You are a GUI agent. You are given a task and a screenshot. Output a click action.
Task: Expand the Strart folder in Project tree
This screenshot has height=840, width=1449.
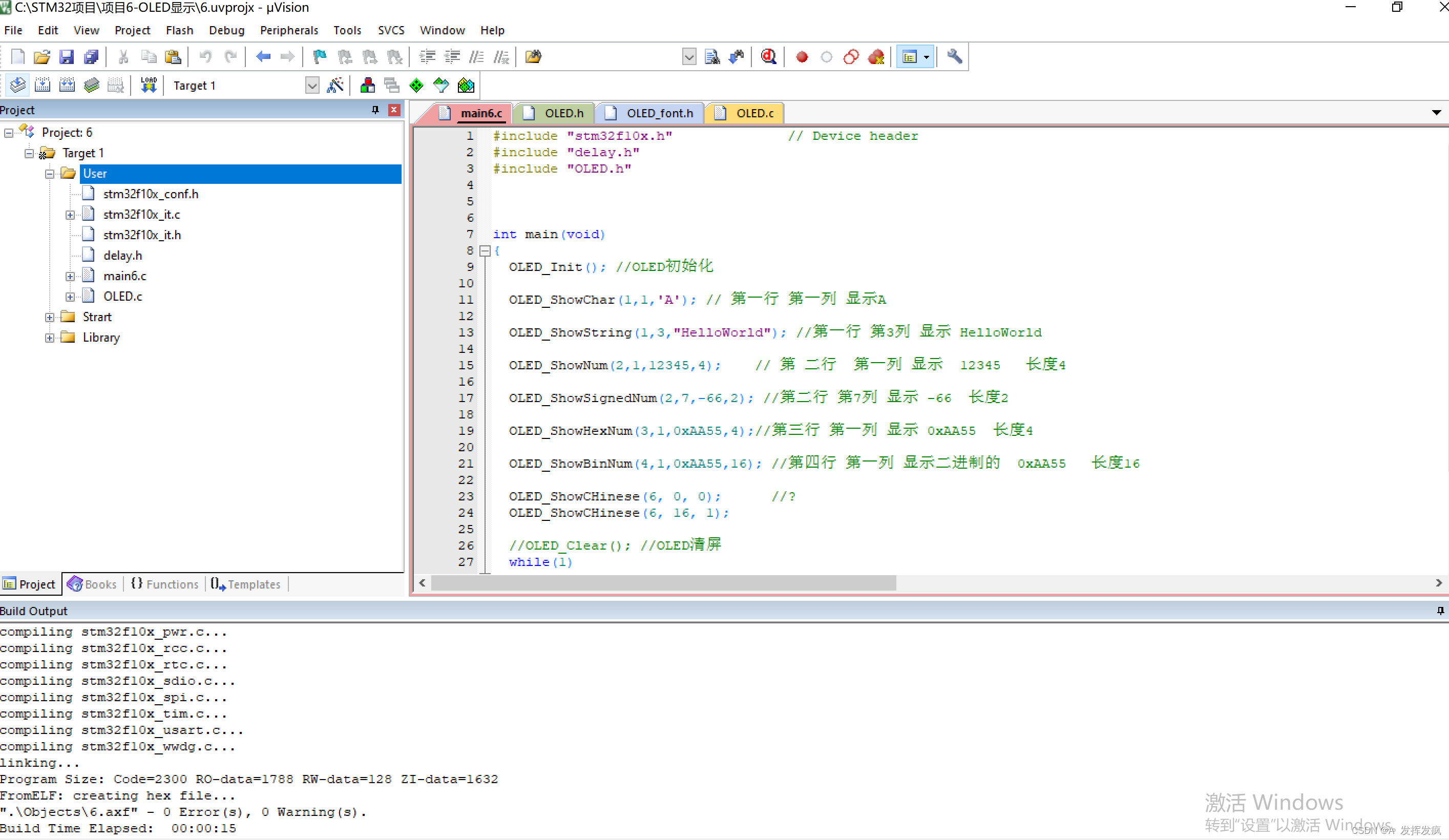click(x=50, y=317)
